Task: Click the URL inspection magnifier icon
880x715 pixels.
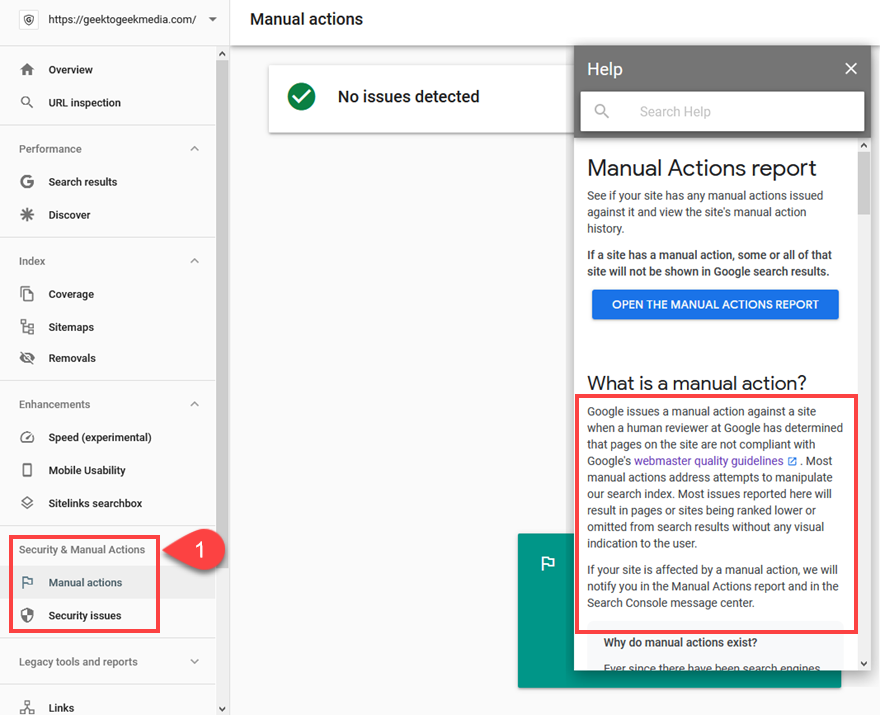Action: click(27, 102)
